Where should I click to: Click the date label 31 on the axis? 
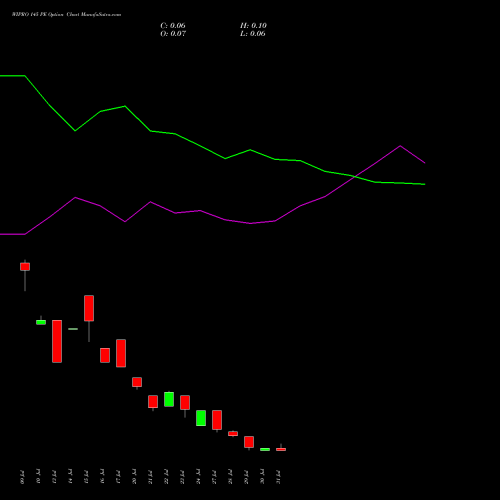279,477
